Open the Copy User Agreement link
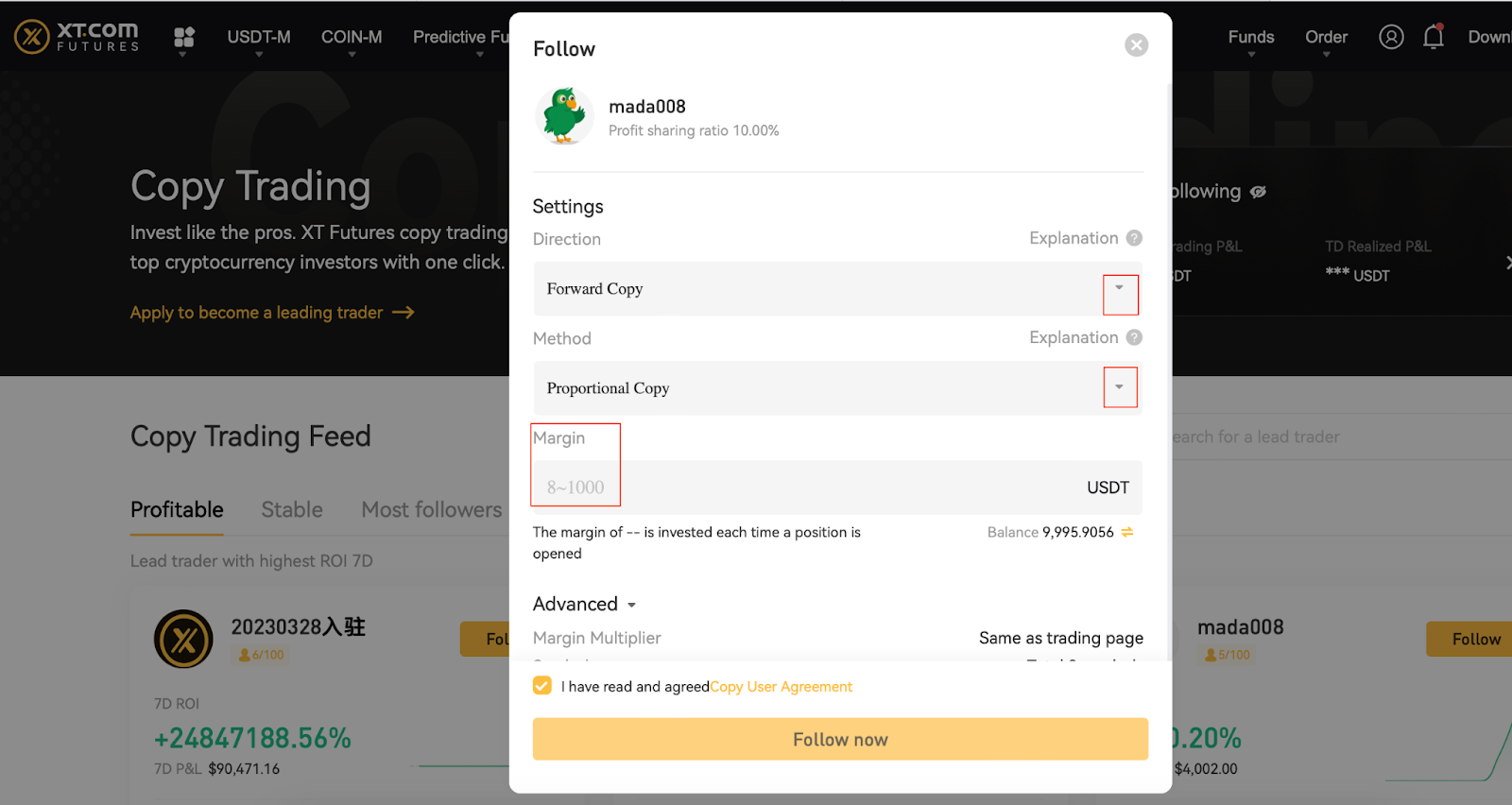This screenshot has width=1512, height=805. tap(781, 687)
